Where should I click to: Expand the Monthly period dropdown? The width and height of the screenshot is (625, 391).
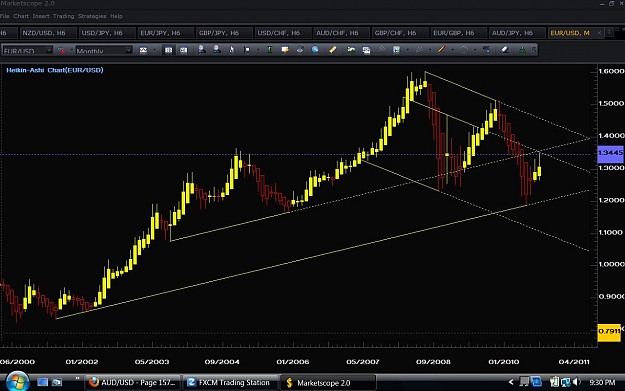(128, 50)
